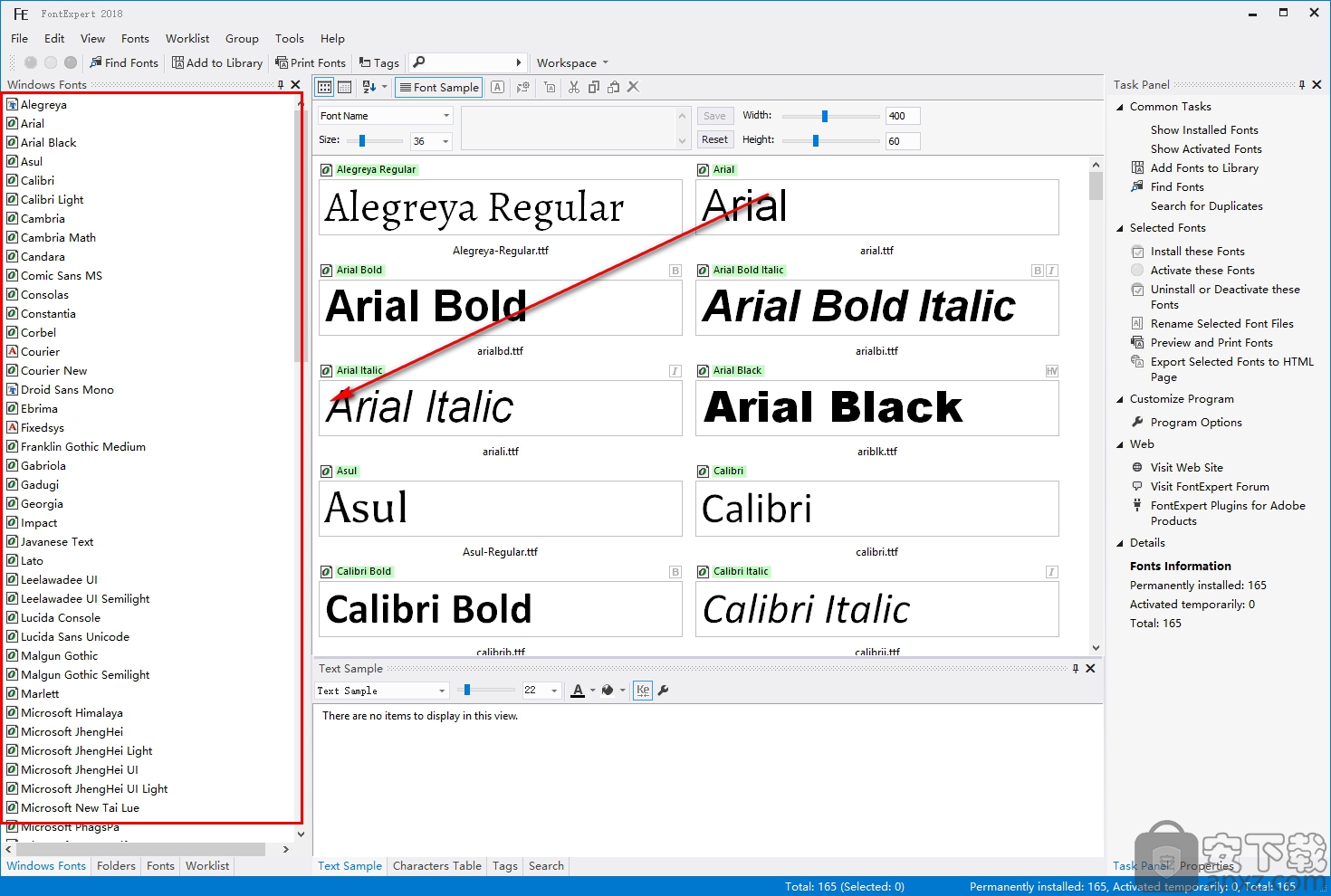Close the Text Sample panel

pos(1090,668)
